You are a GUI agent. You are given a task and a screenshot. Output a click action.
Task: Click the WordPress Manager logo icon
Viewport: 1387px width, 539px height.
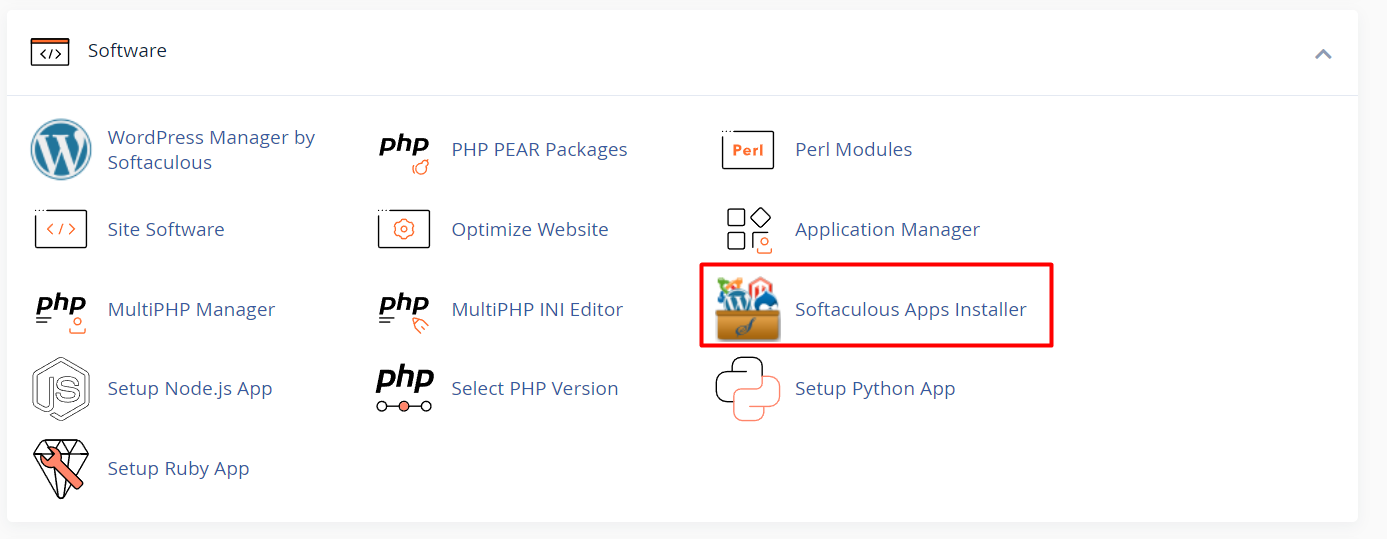[x=61, y=150]
